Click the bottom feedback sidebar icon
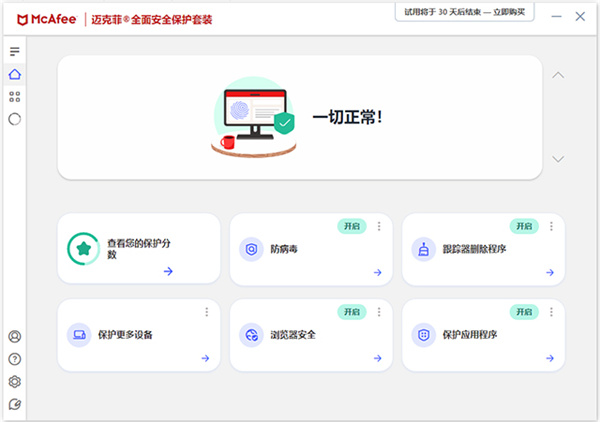The width and height of the screenshot is (600, 422). pos(14,404)
